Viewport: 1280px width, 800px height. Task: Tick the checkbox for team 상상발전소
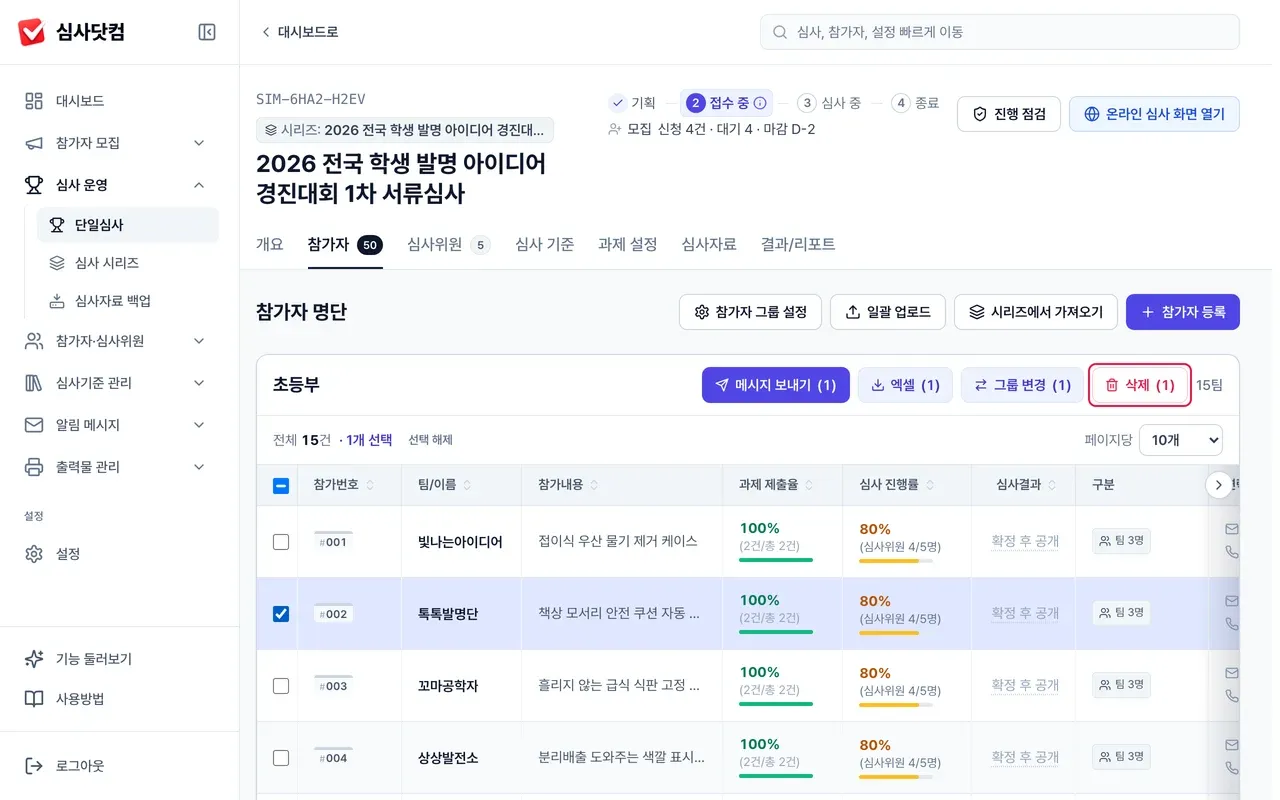pos(281,758)
